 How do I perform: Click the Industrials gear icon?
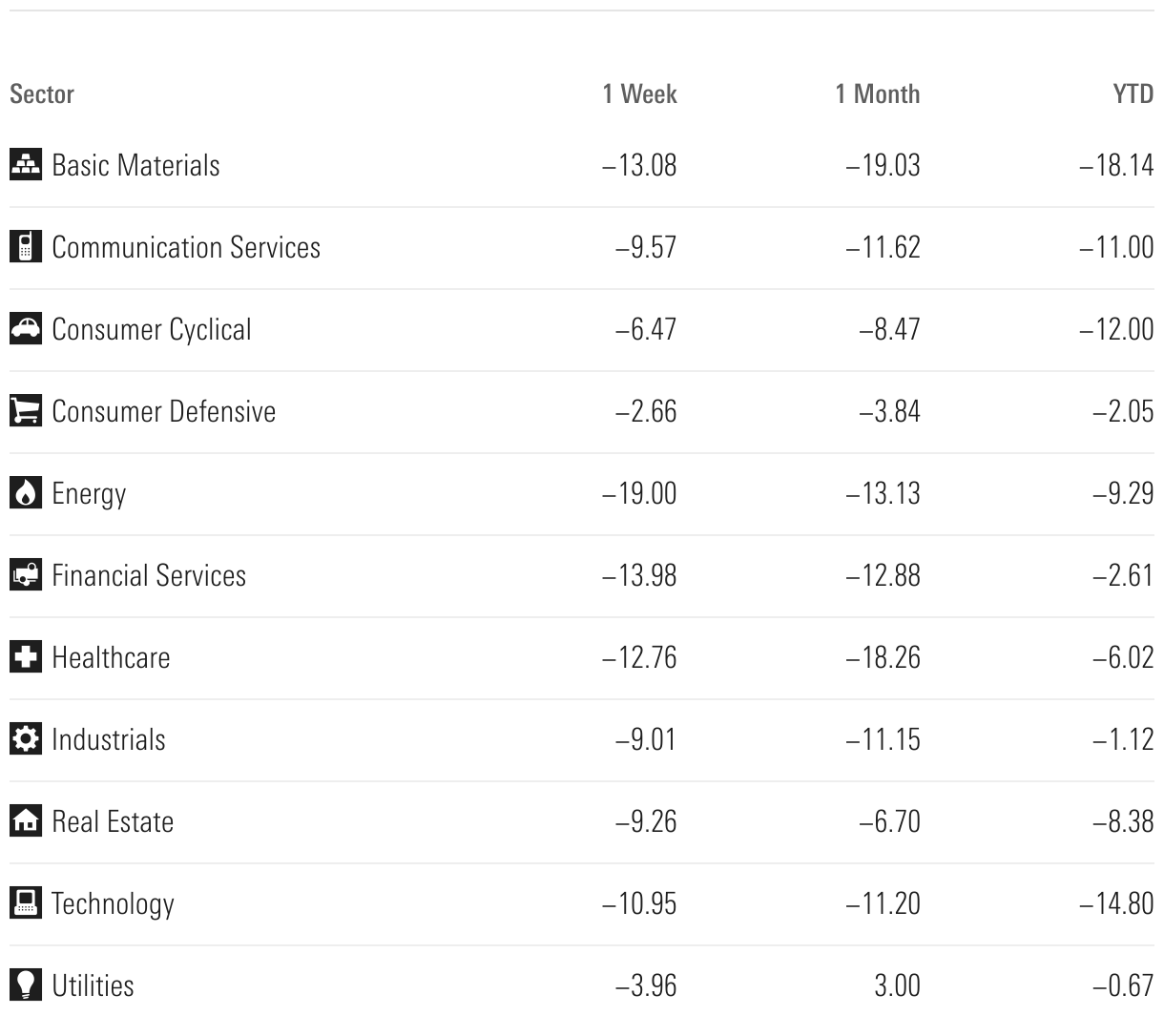coord(26,739)
